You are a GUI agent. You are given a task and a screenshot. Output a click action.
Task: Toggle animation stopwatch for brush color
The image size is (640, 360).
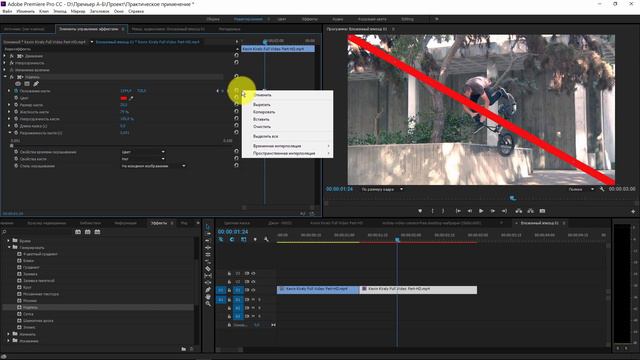16,98
